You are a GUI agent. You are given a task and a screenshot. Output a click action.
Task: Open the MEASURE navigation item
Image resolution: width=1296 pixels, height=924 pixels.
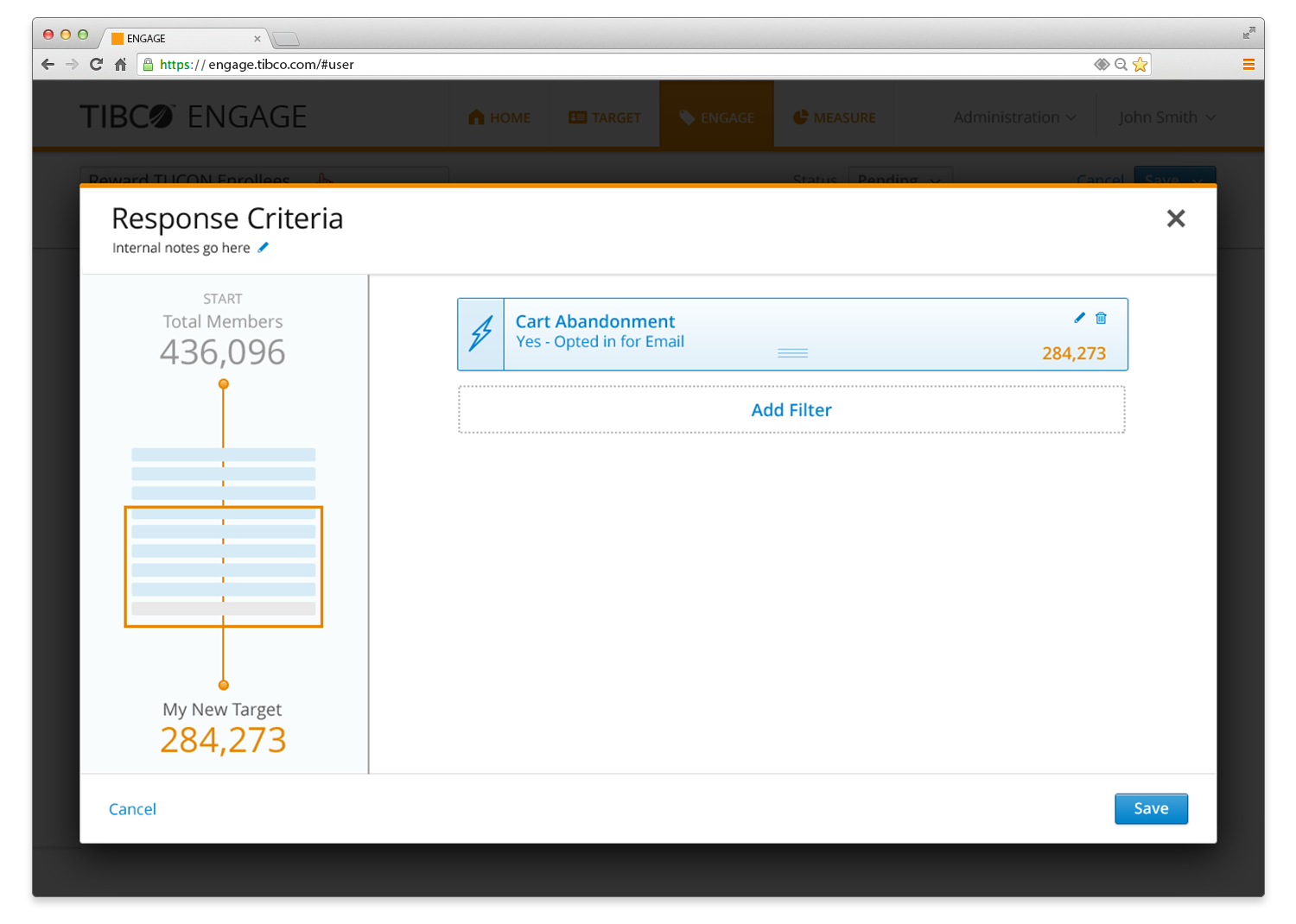(x=834, y=117)
